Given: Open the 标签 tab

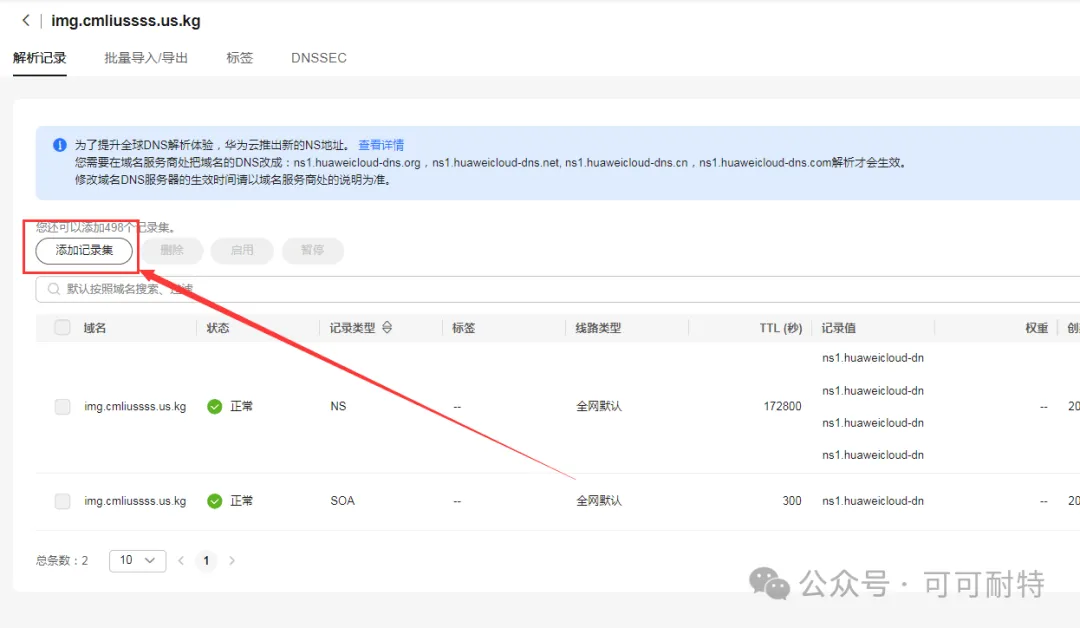Looking at the screenshot, I should (x=240, y=58).
